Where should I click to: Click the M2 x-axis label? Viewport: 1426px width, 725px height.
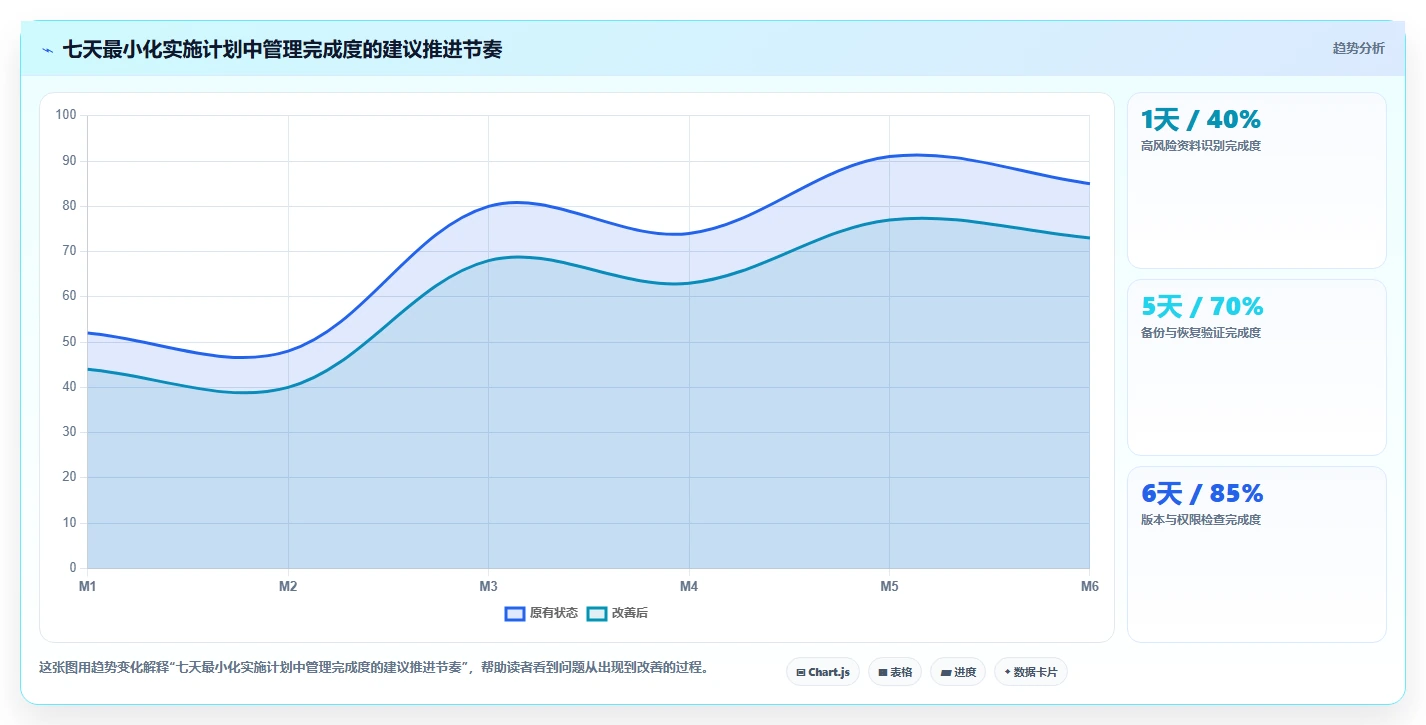[288, 587]
